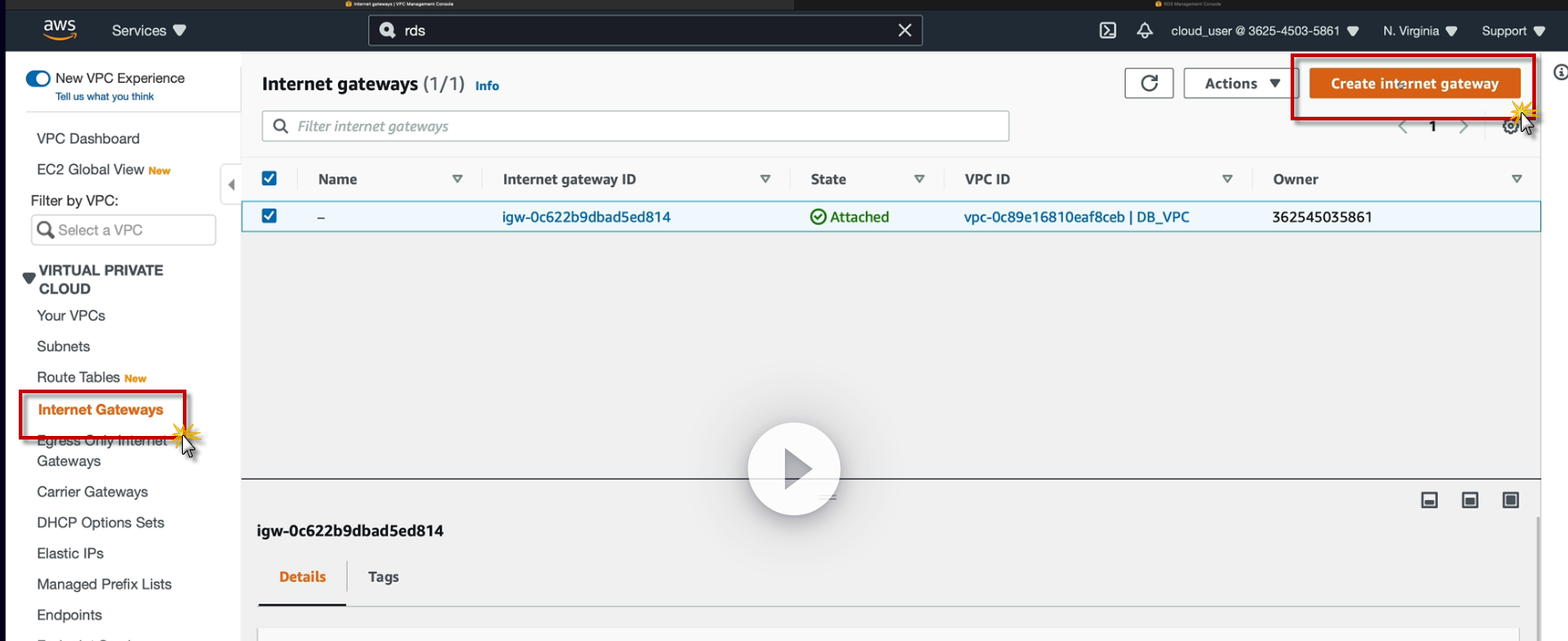Screen dimensions: 1568x641
Task: Click the Filter internet gateways field
Action: 635,126
